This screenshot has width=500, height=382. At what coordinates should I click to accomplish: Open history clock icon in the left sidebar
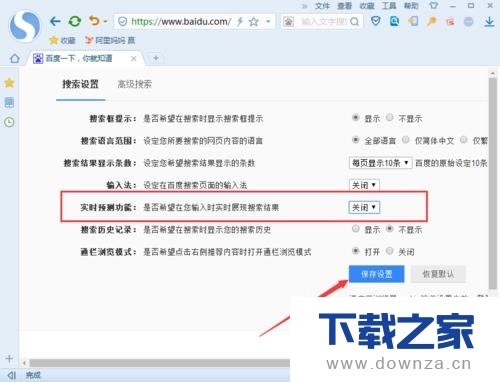coord(9,122)
